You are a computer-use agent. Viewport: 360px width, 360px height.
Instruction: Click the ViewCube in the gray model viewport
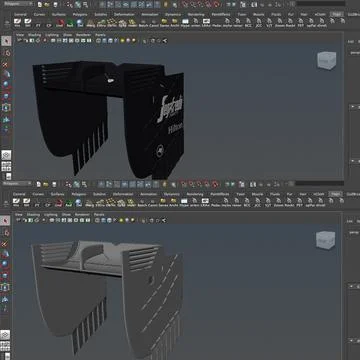tap(326, 241)
